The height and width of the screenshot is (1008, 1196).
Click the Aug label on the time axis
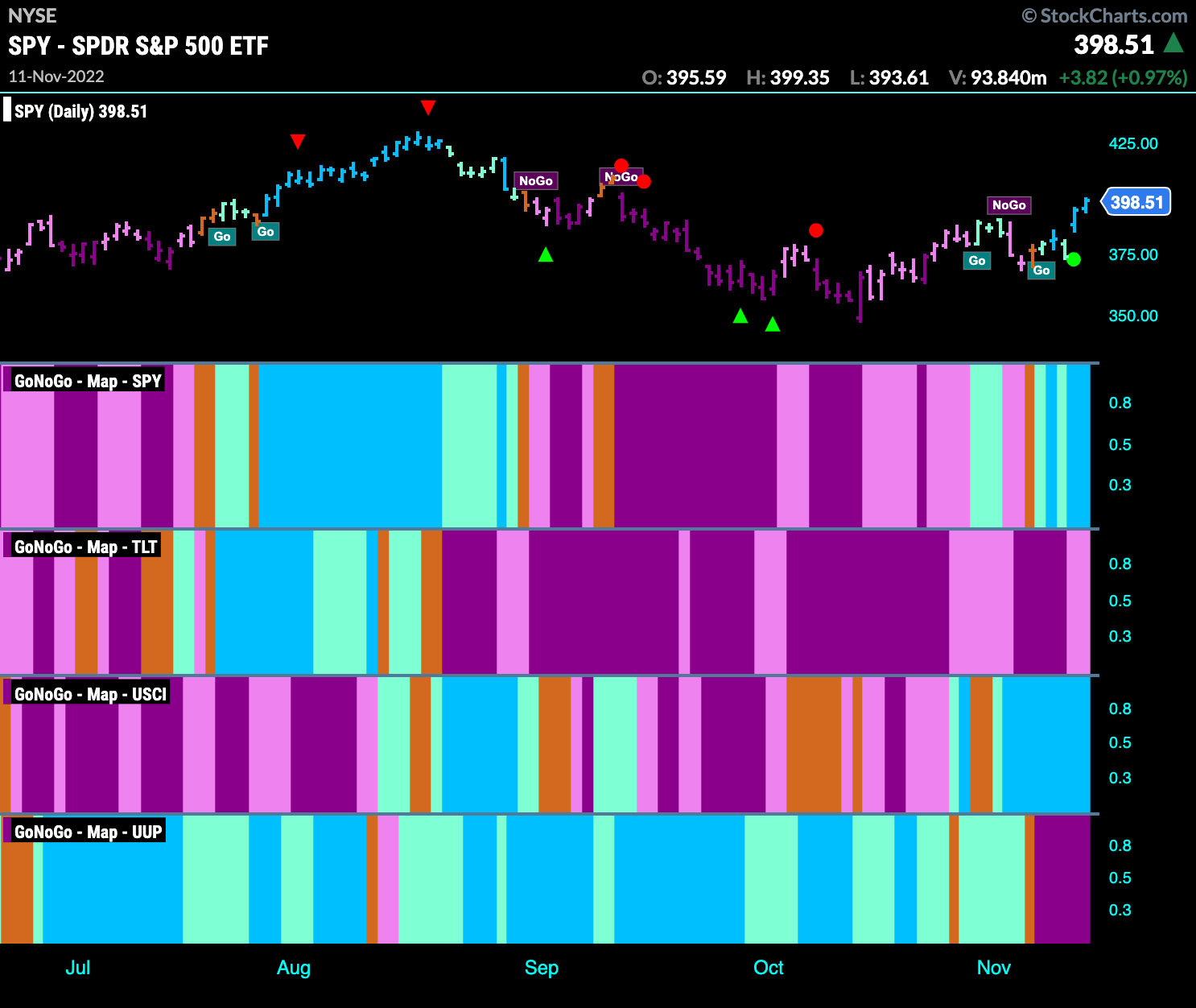pyautogui.click(x=294, y=968)
